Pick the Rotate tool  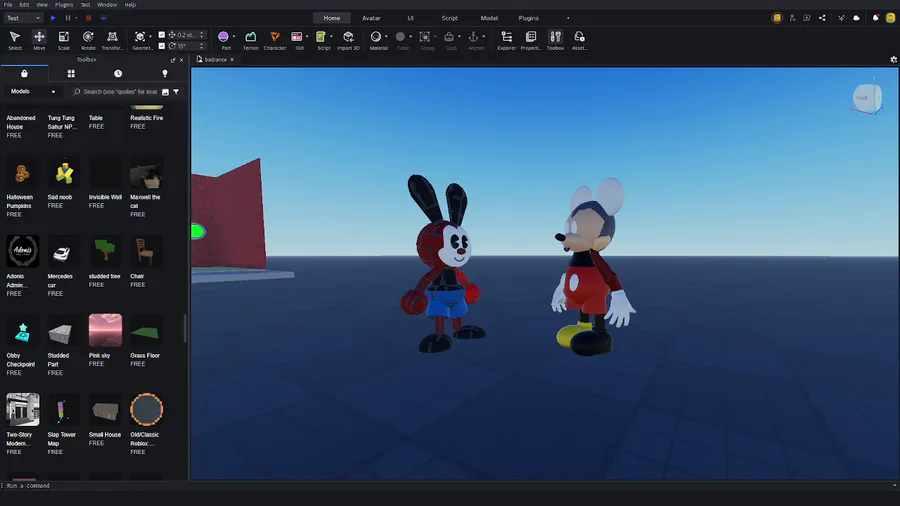click(x=88, y=40)
